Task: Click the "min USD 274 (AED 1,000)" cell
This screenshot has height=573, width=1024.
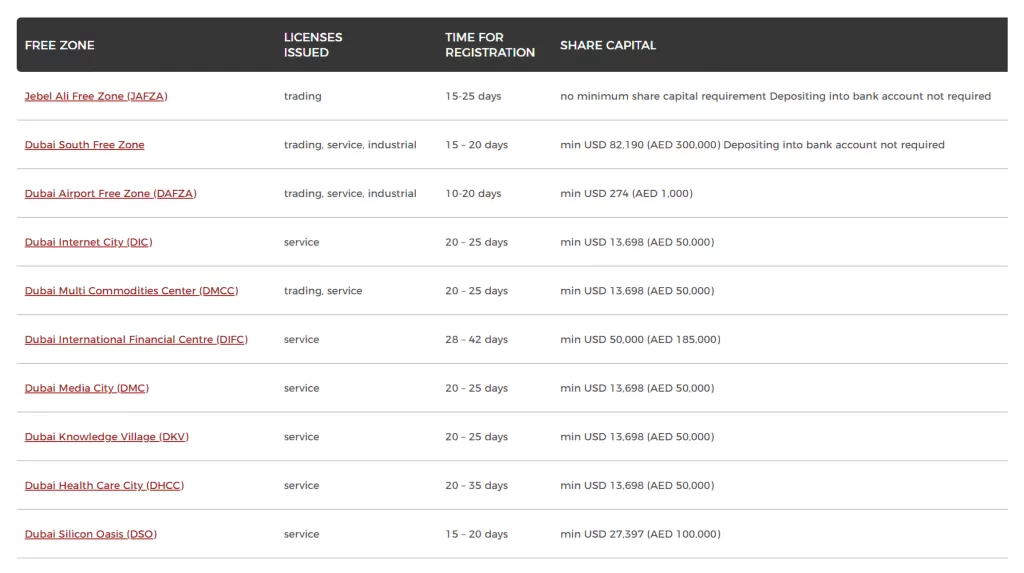Action: coord(626,194)
